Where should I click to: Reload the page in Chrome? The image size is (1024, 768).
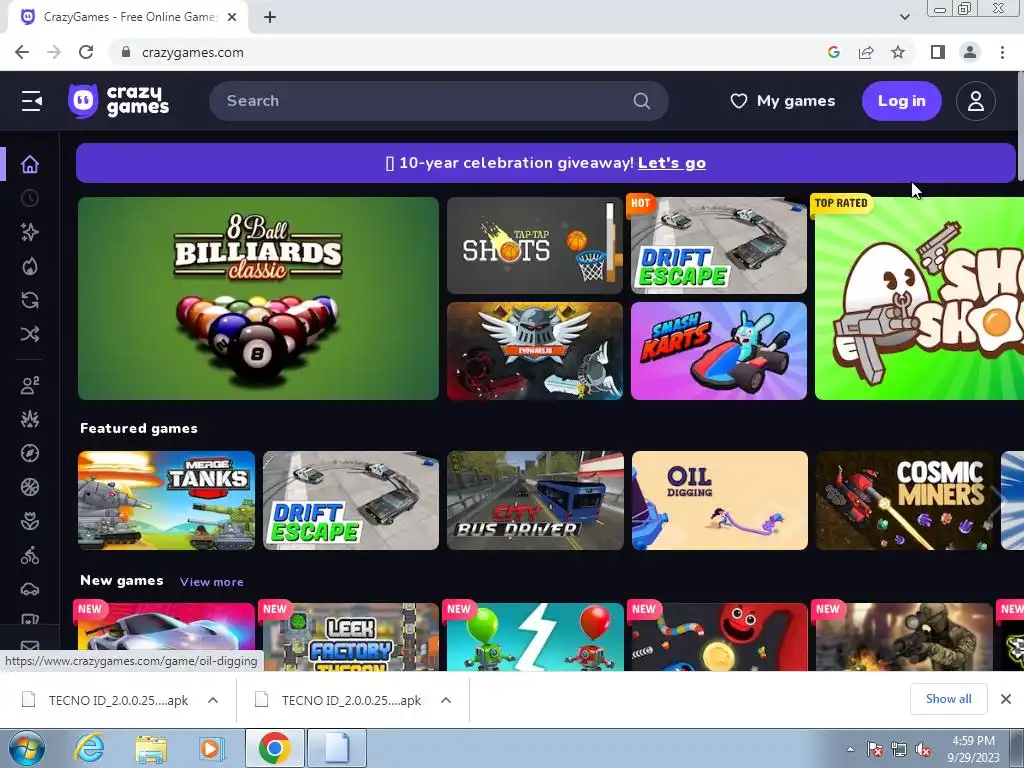click(86, 52)
